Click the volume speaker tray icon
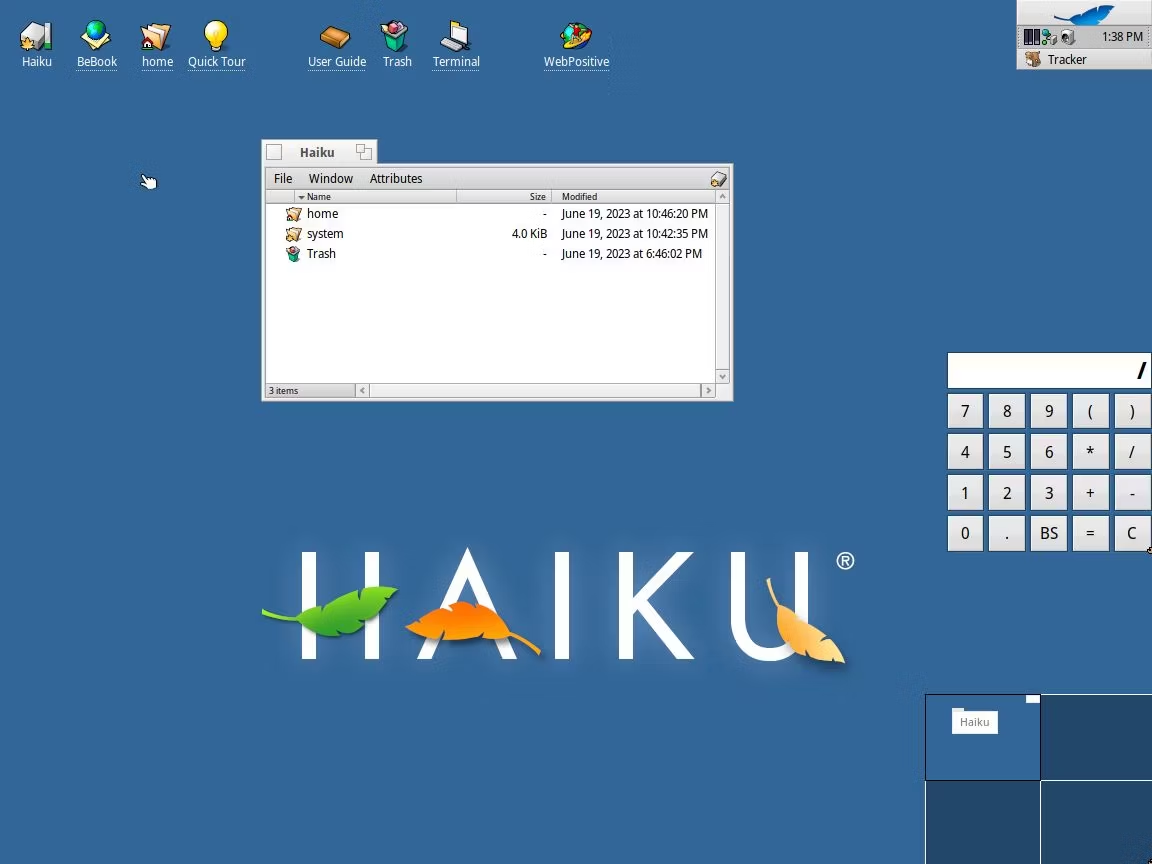1152x864 pixels. click(1068, 37)
